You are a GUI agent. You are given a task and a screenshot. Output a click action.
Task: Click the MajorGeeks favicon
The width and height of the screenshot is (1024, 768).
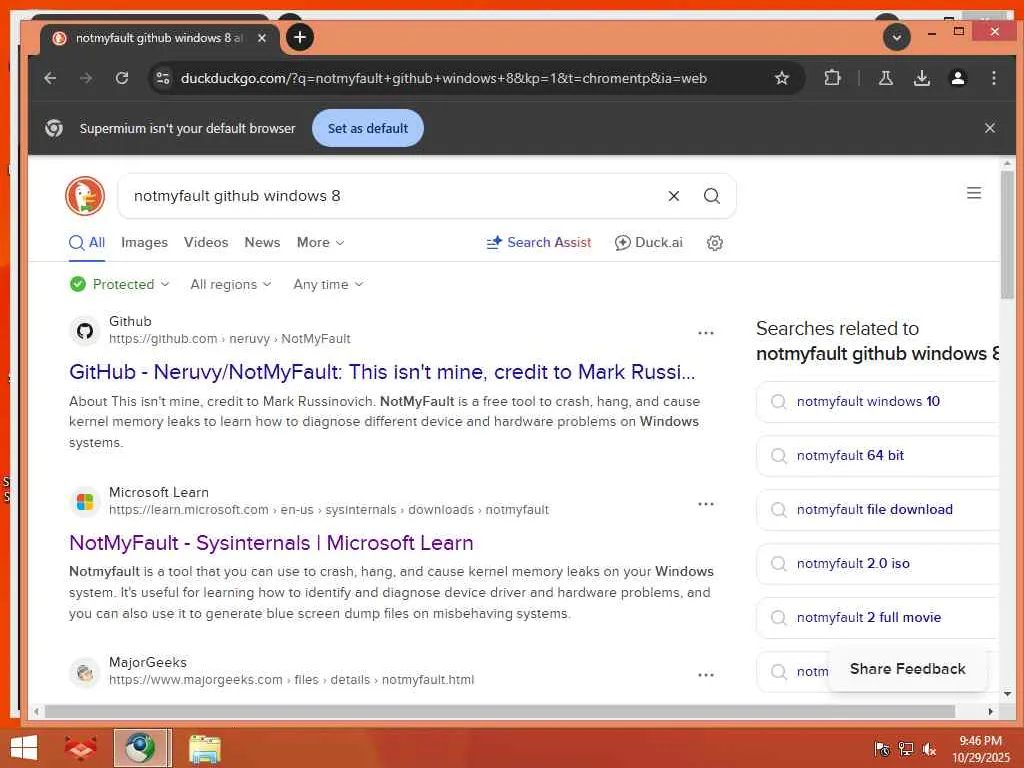(x=85, y=672)
